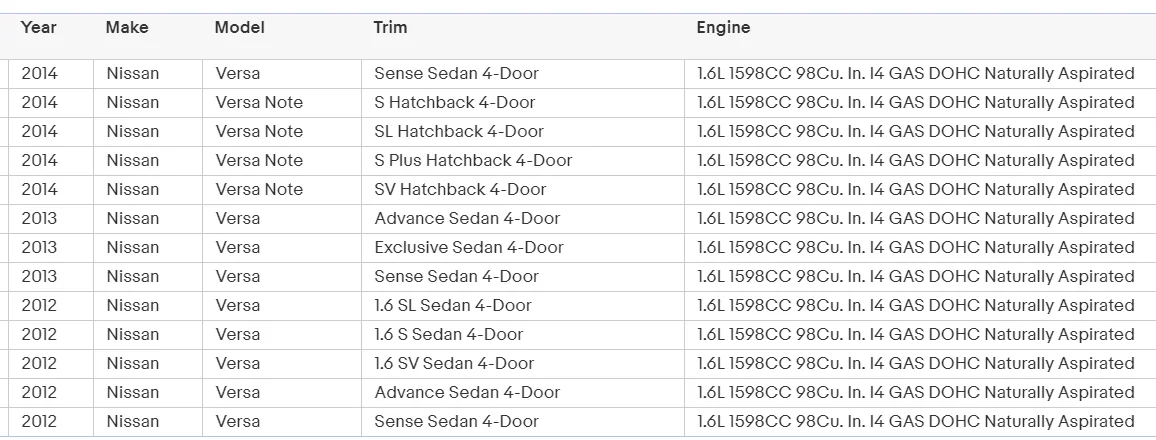The height and width of the screenshot is (440, 1156).
Task: Select the engine cell in Exclusive Sedan row
Action: (915, 247)
